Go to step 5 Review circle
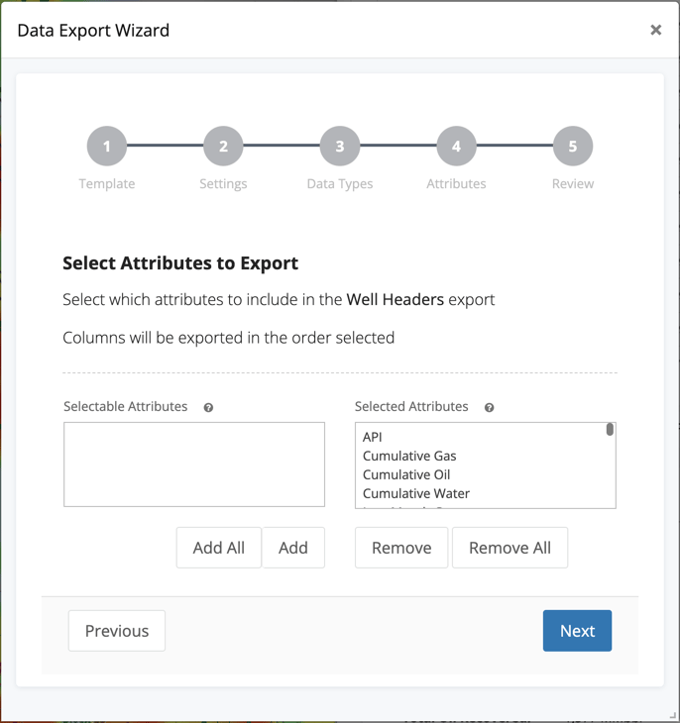The image size is (680, 723). 573,146
